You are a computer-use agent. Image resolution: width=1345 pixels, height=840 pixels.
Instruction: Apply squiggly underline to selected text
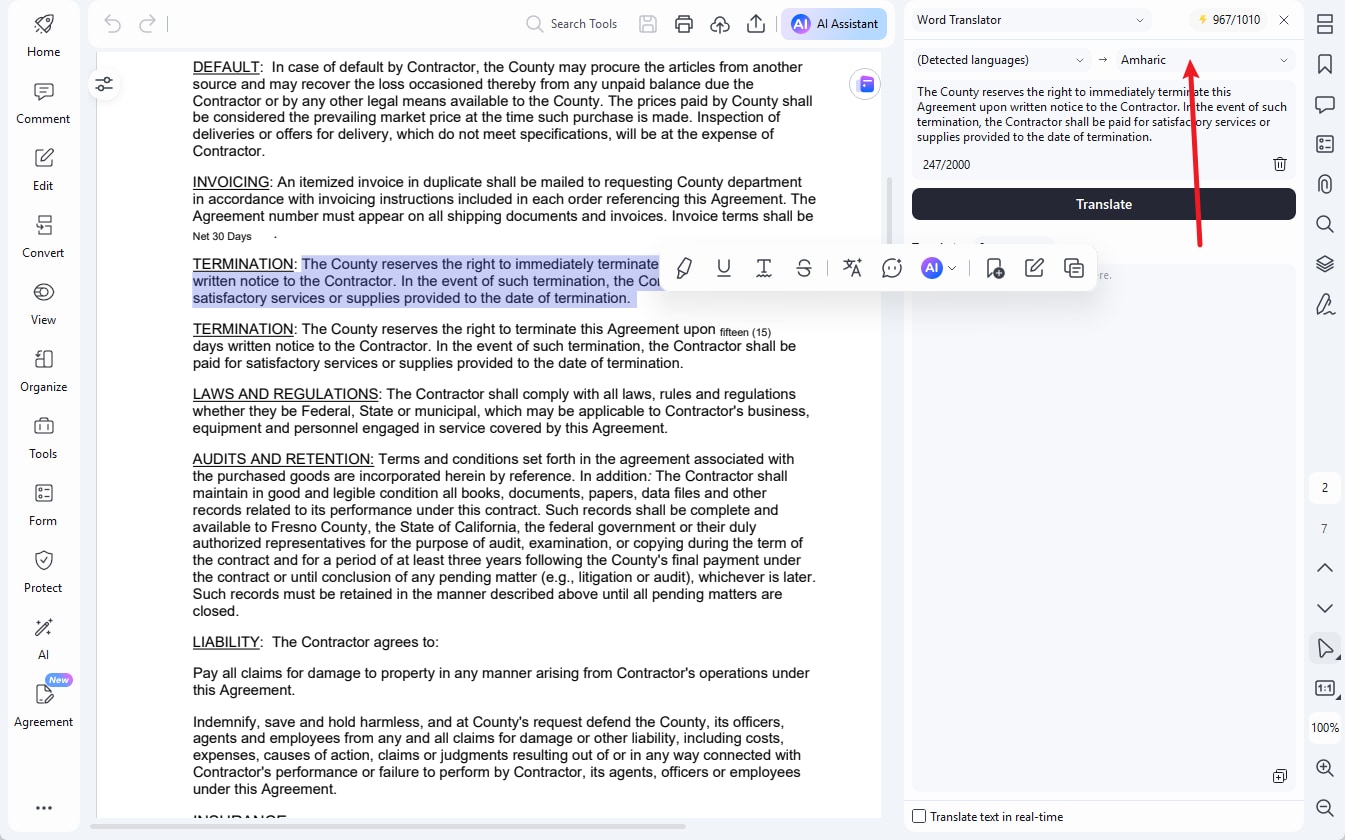pos(764,268)
